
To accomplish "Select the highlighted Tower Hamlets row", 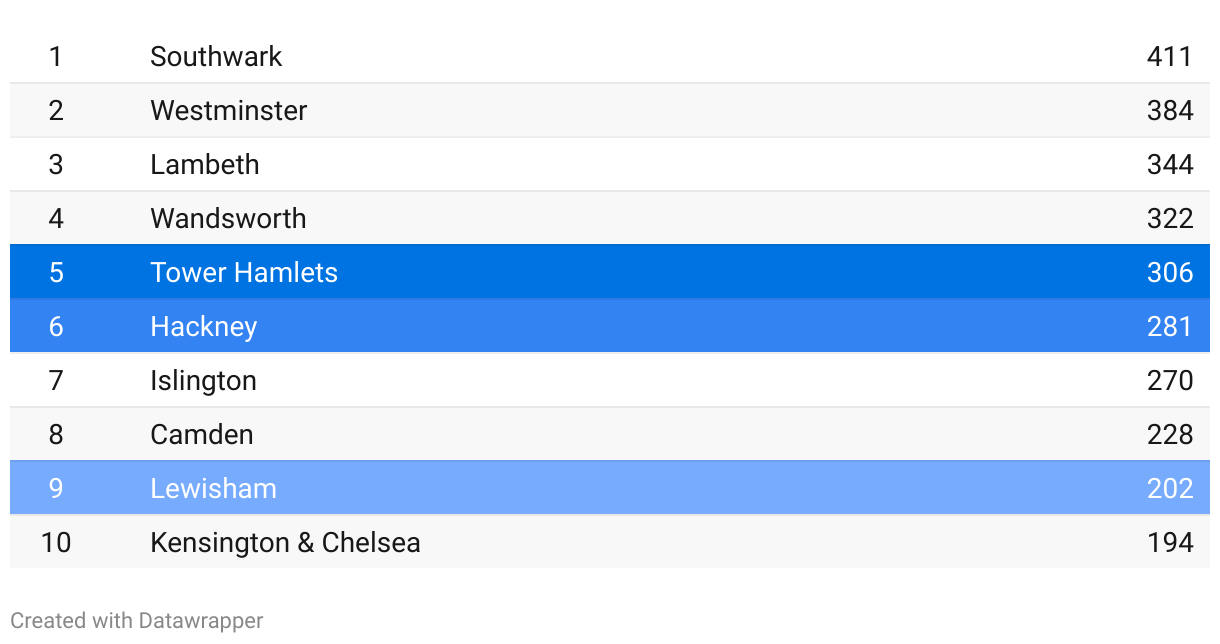I will (244, 273).
